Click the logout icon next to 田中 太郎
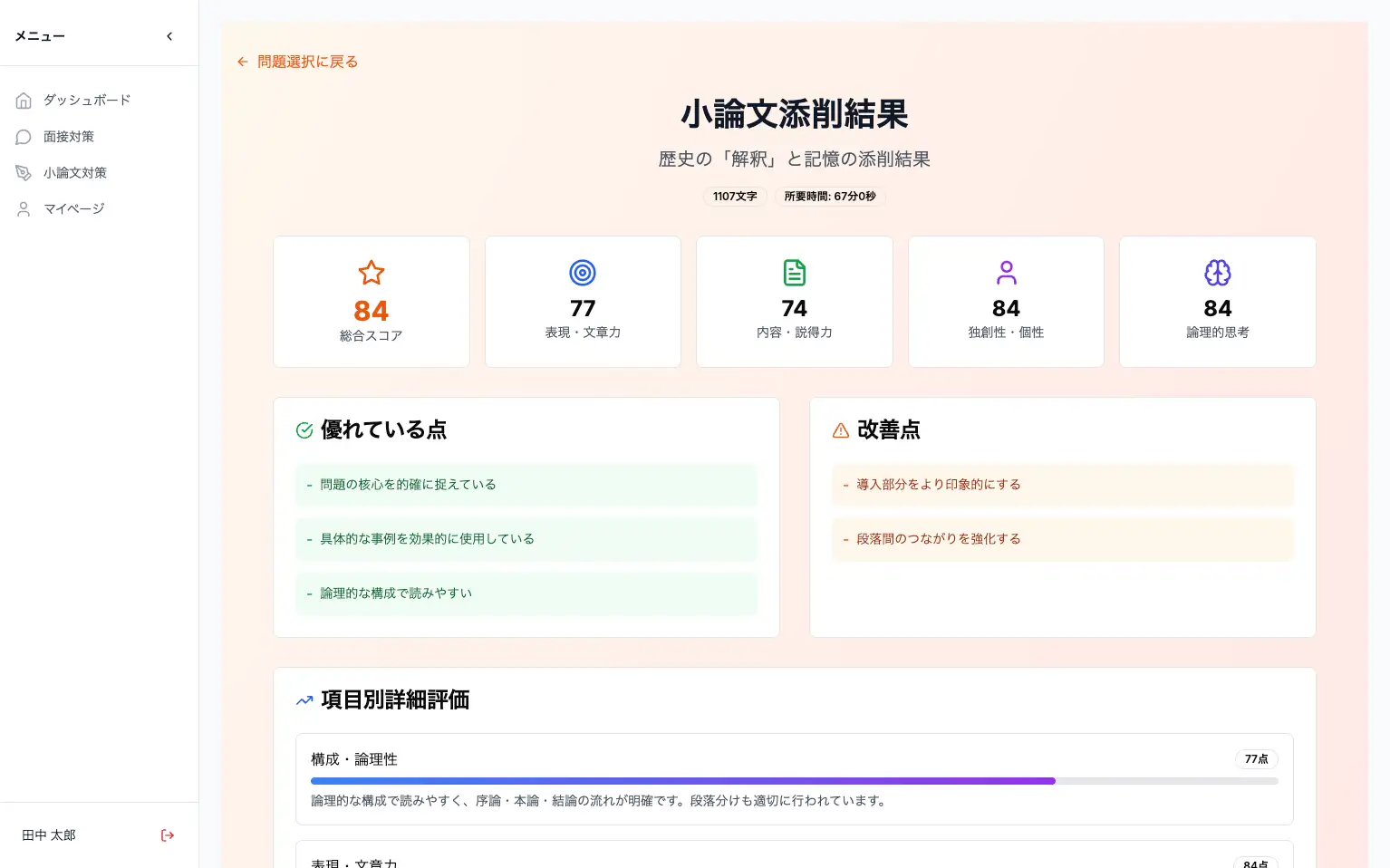This screenshot has width=1390, height=868. (168, 835)
